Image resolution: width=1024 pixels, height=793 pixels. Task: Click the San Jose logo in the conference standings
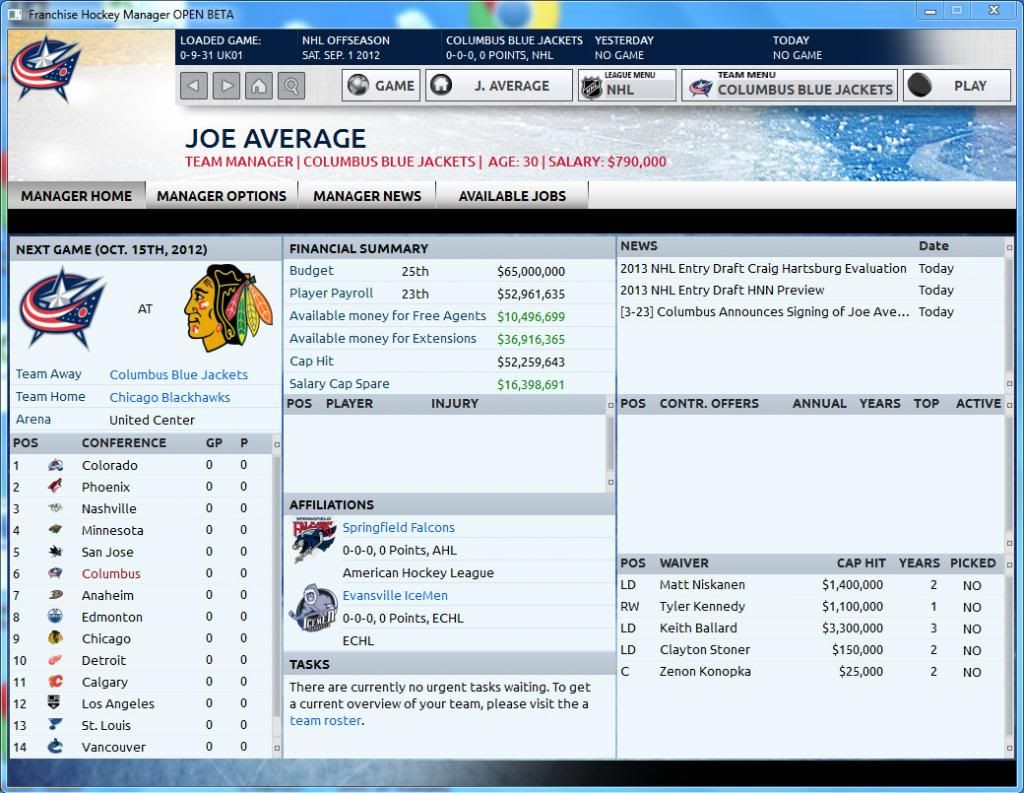coord(56,551)
